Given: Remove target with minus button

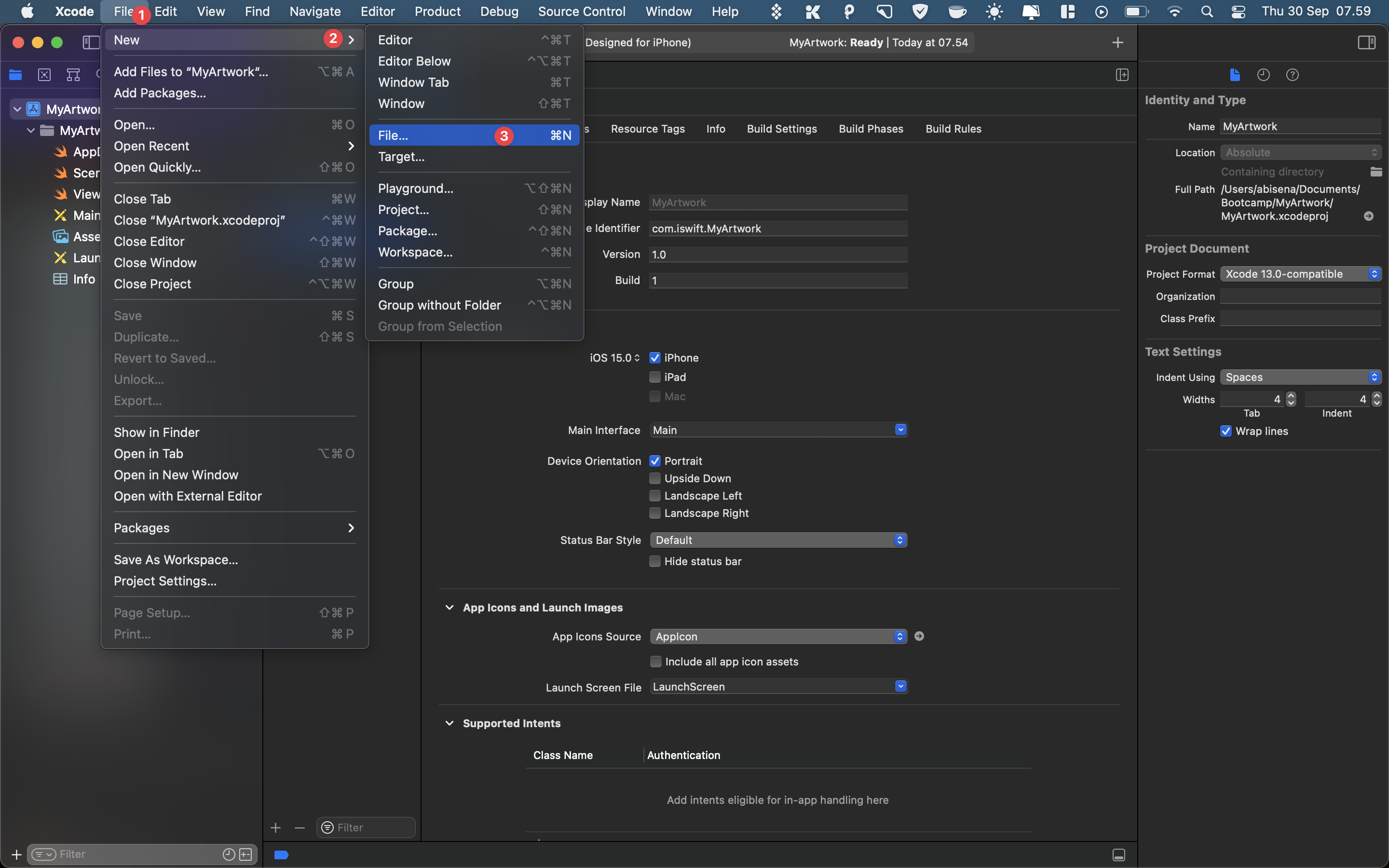Looking at the screenshot, I should [x=300, y=827].
